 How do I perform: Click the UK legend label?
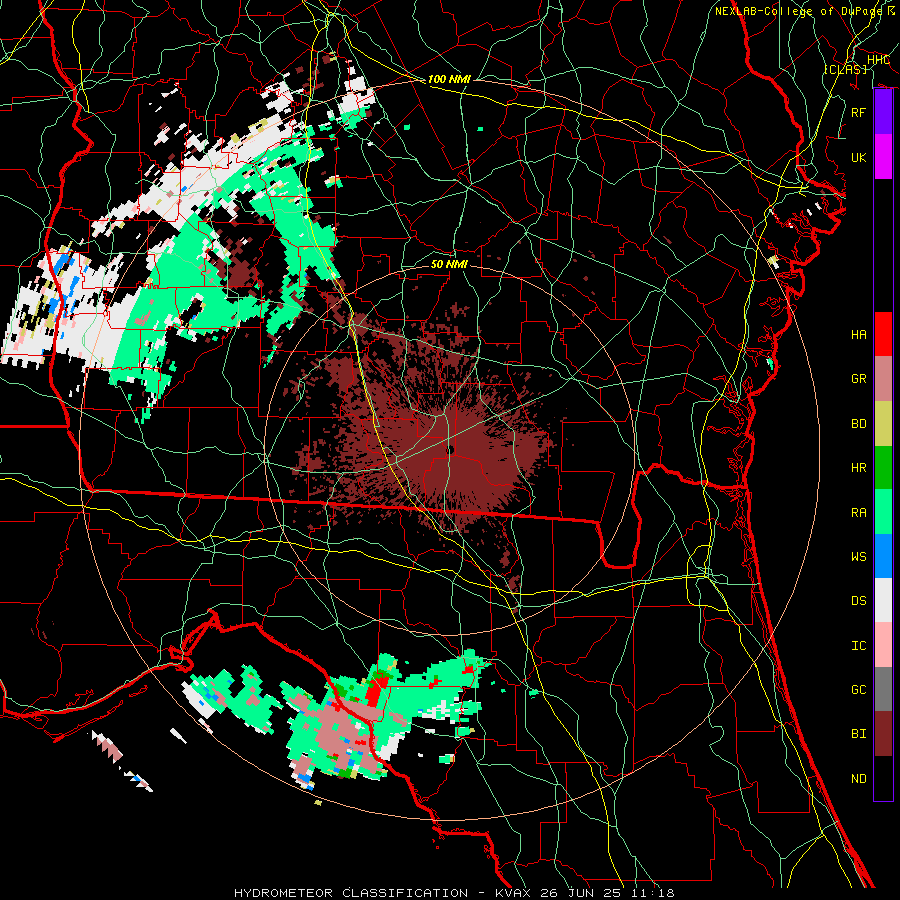tap(858, 157)
